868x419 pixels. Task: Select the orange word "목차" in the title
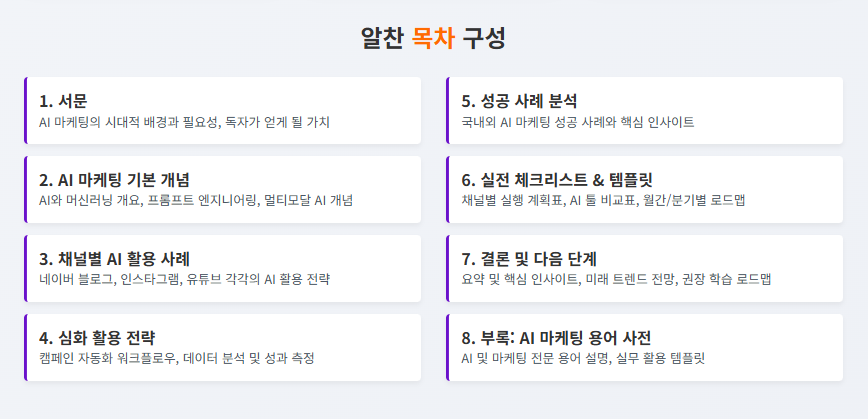point(433,39)
